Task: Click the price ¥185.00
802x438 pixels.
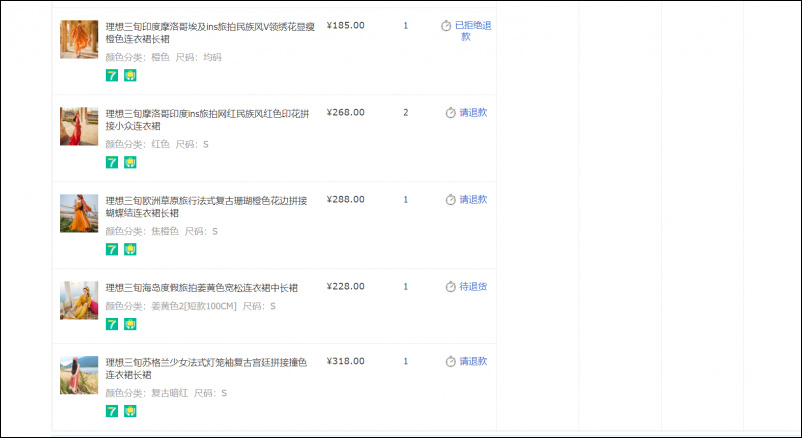Action: tap(345, 26)
